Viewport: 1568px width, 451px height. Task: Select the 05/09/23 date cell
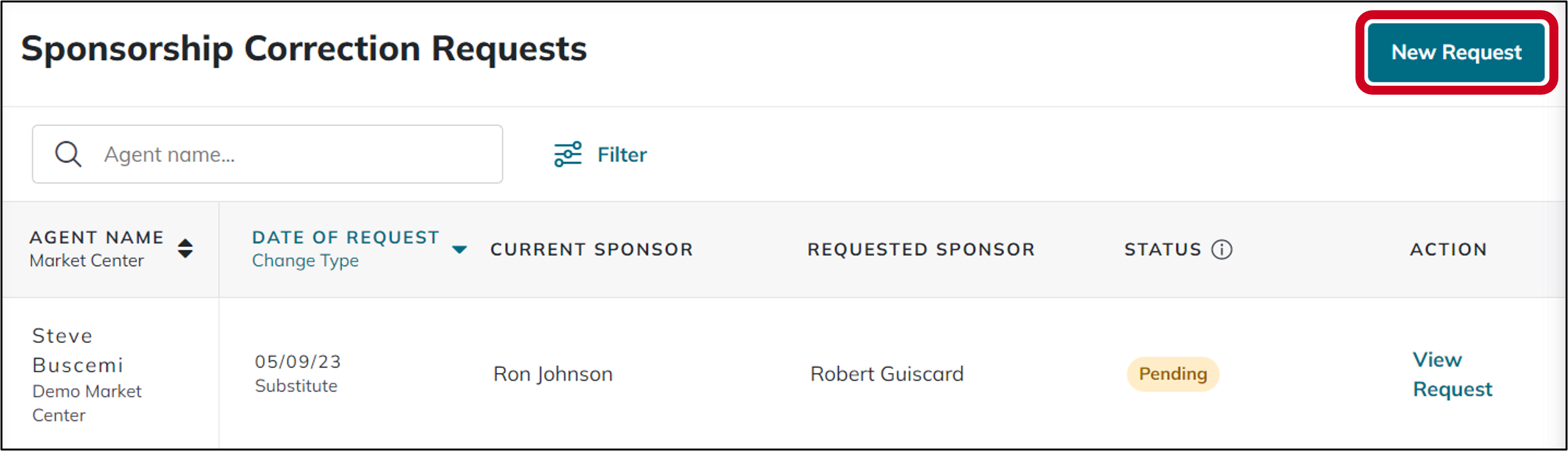pos(298,361)
